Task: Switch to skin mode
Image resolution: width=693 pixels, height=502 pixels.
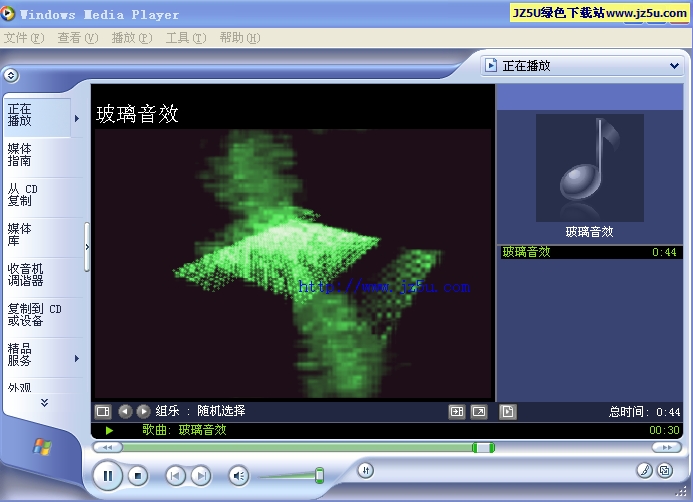Action: point(665,471)
